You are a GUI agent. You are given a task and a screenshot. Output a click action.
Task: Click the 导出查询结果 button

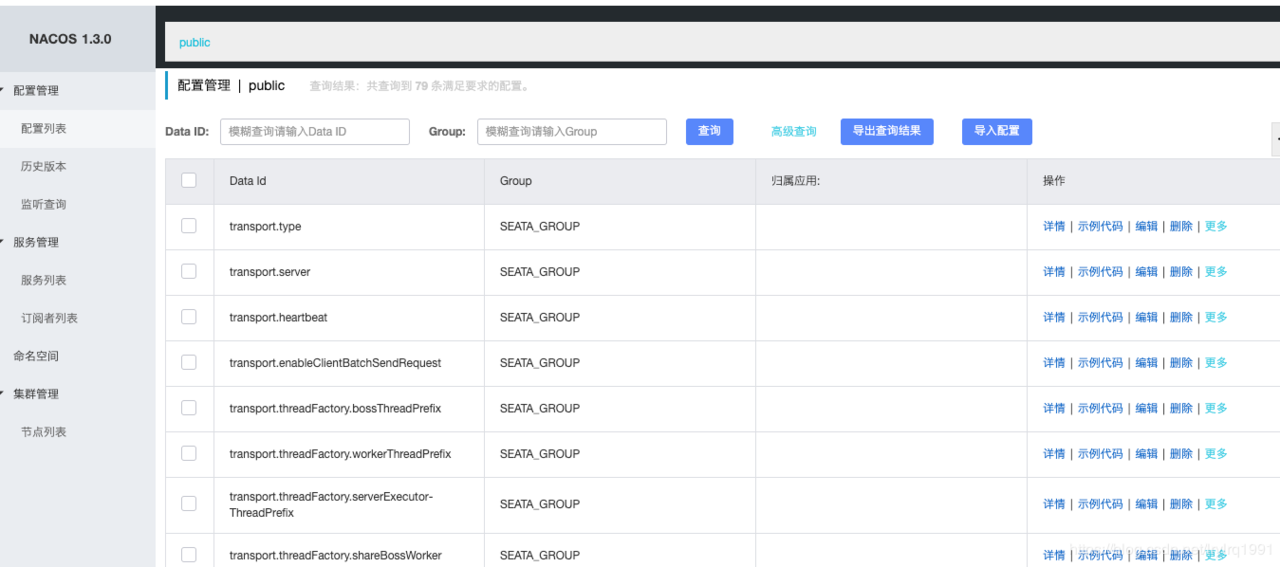[887, 131]
